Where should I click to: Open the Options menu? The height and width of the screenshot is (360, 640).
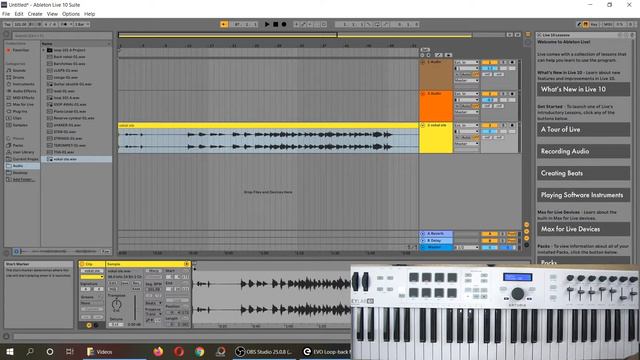71,14
